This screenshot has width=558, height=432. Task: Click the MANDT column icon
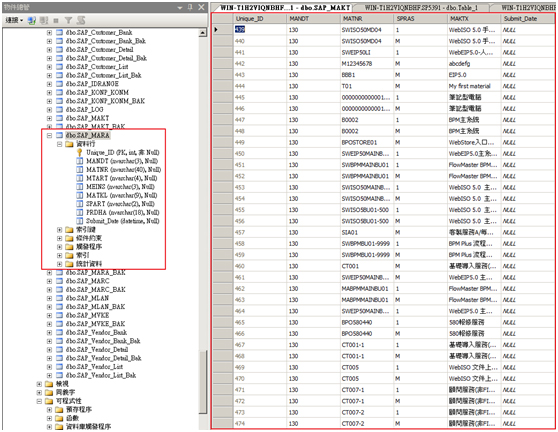pos(80,161)
